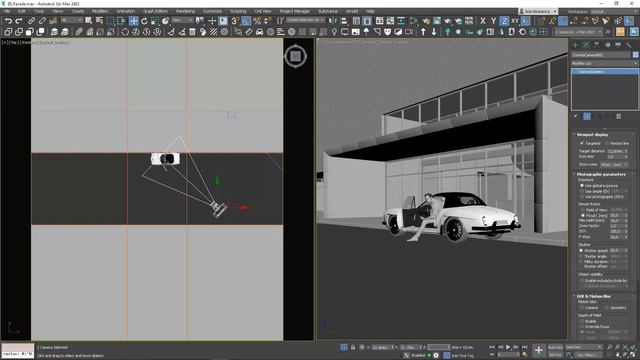Open the Motion tab in command panel
This screenshot has width=640, height=360.
coord(607,45)
